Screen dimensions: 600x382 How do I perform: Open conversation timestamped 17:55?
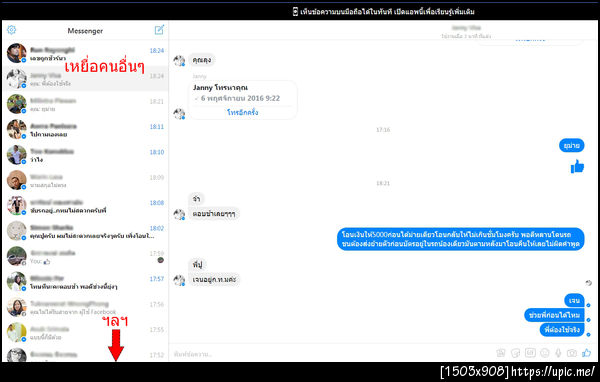[85, 332]
